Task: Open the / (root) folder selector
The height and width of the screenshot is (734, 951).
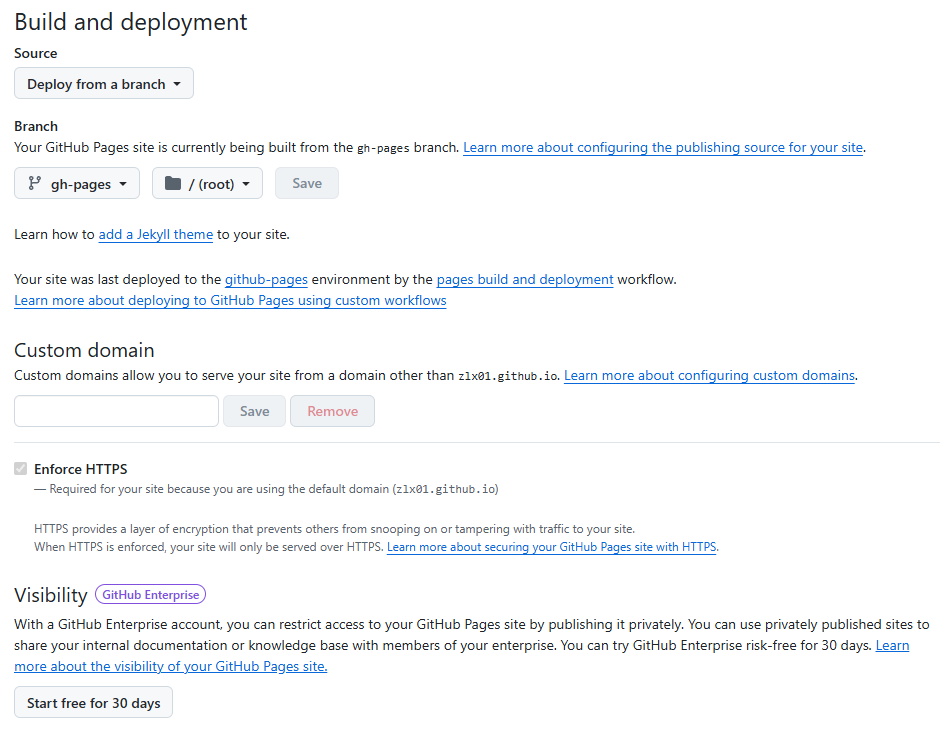Action: pyautogui.click(x=207, y=183)
